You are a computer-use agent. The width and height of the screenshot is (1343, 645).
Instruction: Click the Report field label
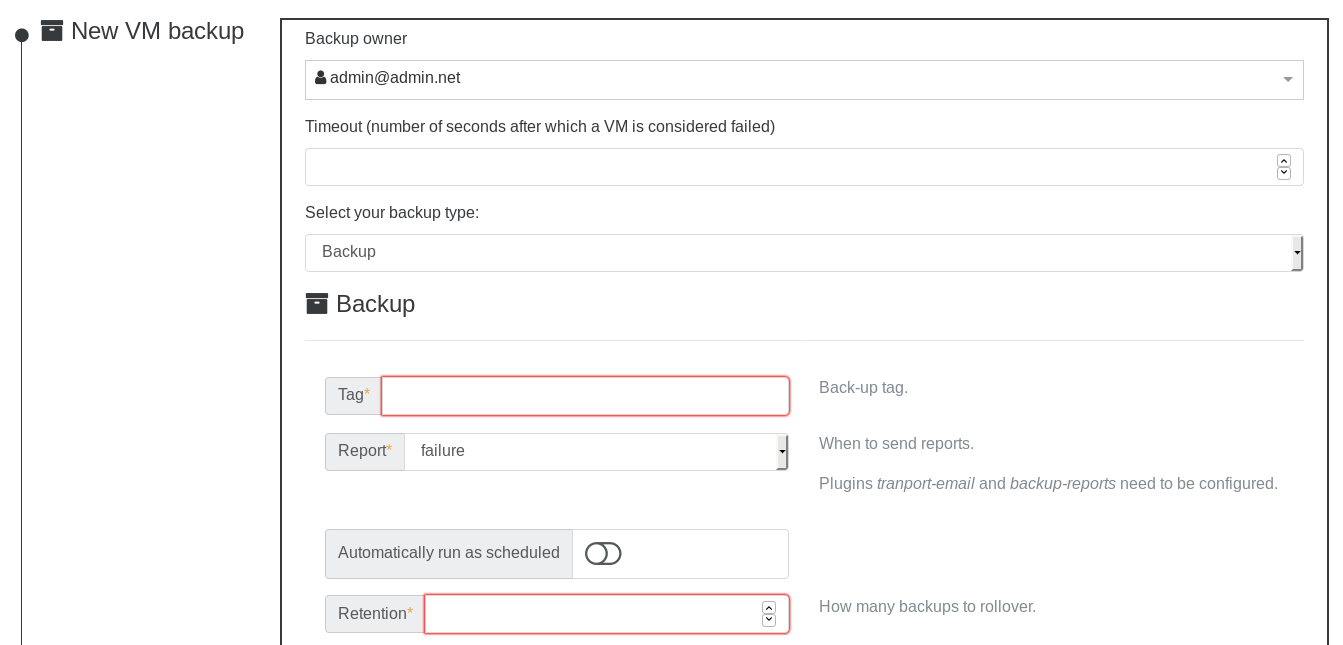(364, 451)
